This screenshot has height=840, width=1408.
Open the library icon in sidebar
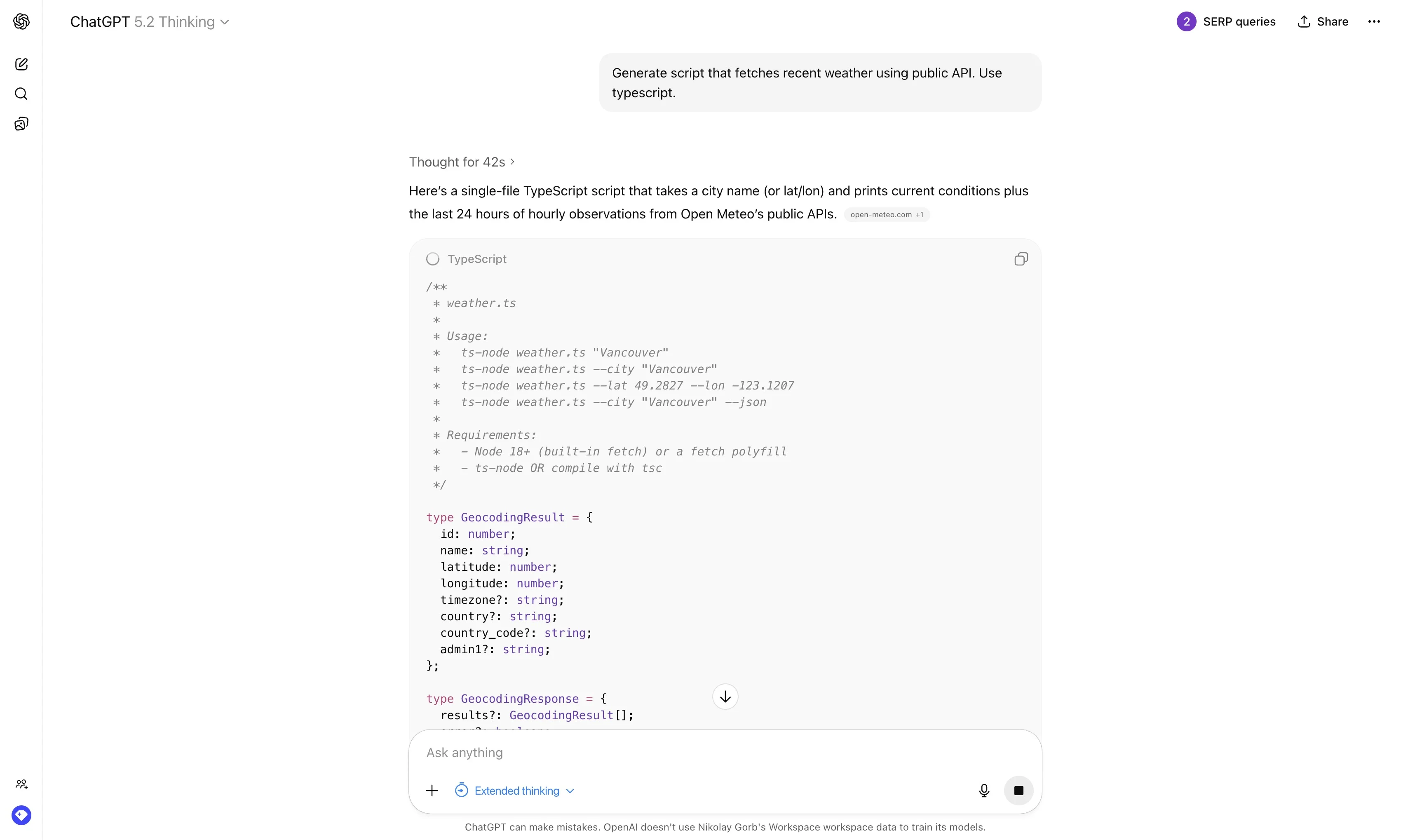click(21, 123)
